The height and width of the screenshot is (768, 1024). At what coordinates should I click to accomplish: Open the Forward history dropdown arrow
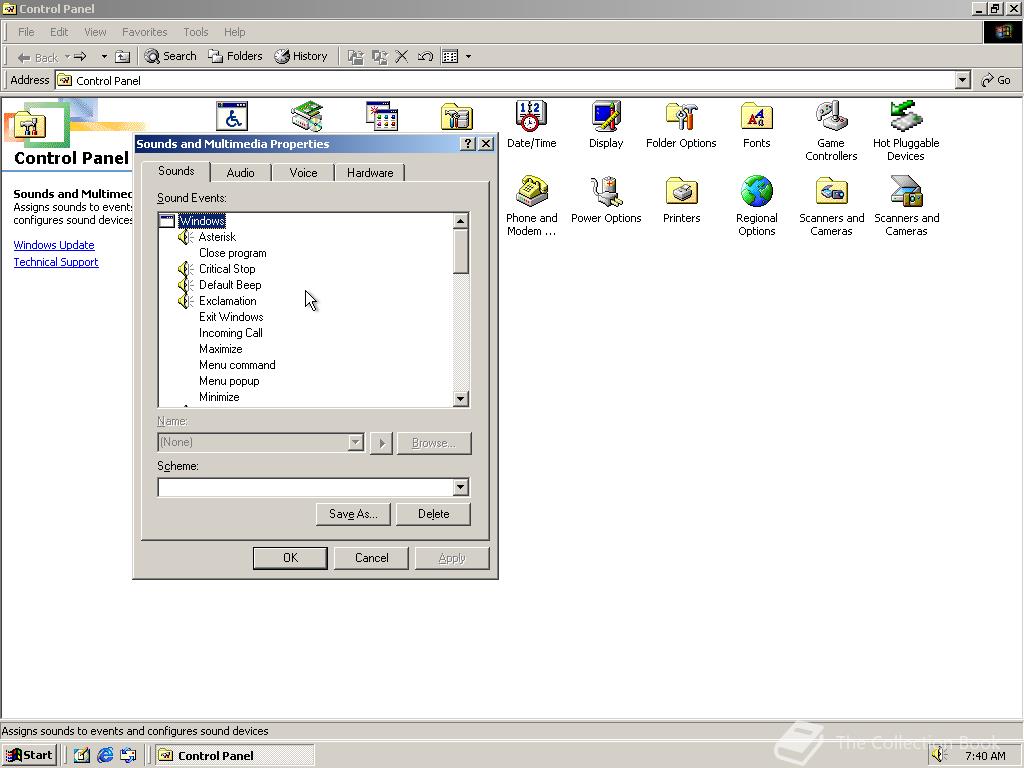coord(104,57)
